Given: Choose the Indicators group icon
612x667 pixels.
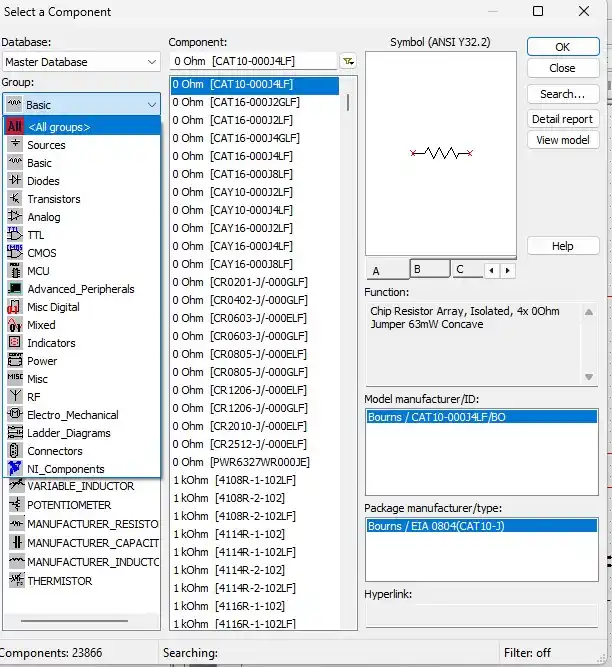Looking at the screenshot, I should click(15, 342).
